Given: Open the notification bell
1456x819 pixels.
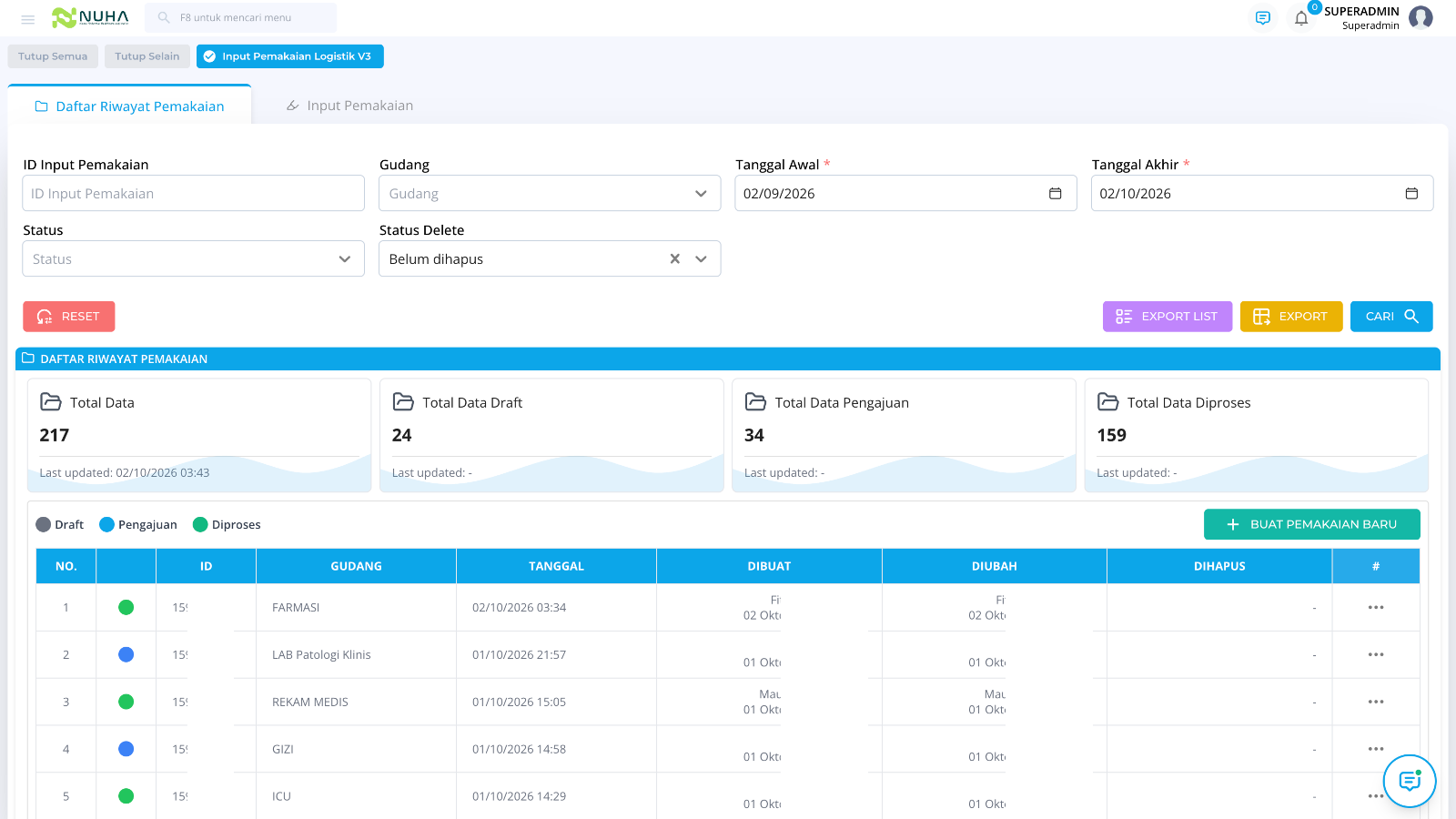Looking at the screenshot, I should pos(1301,18).
